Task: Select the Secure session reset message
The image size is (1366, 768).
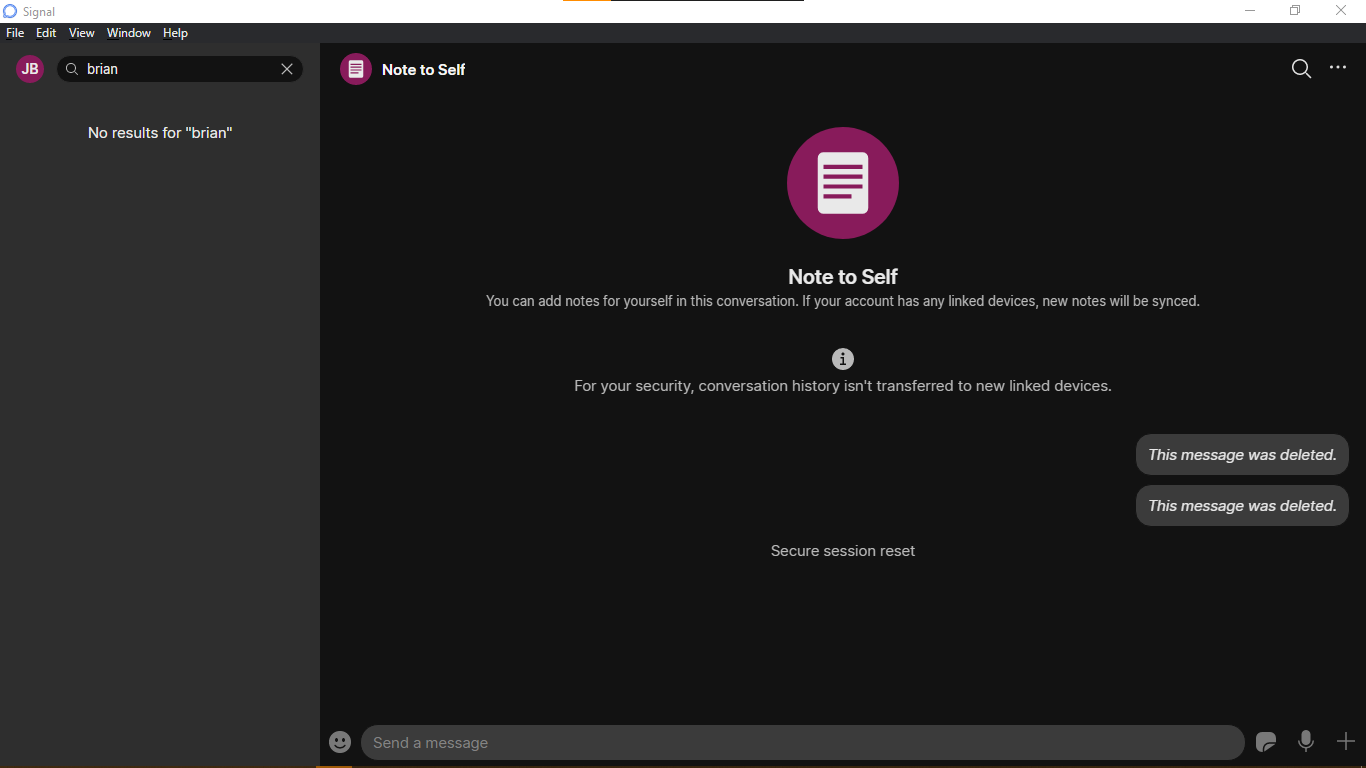Action: coord(842,550)
